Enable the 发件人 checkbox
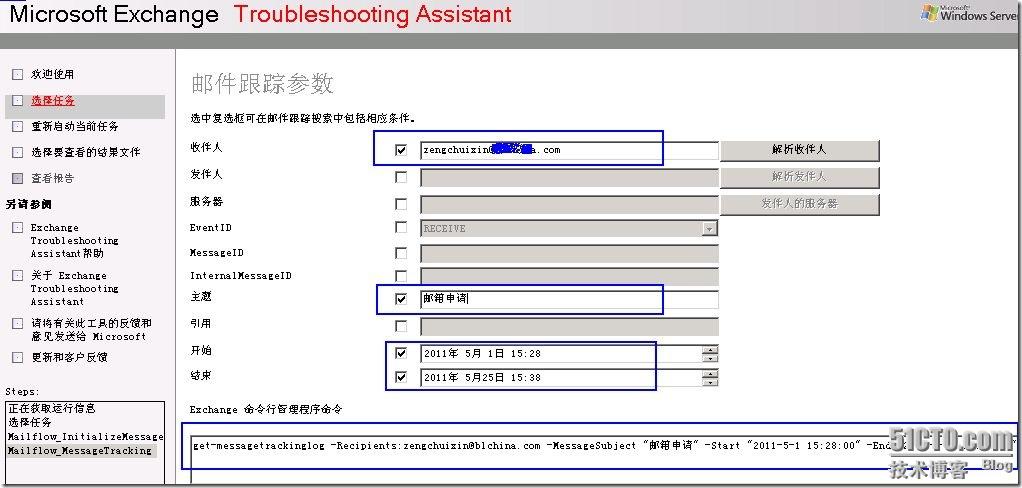Viewport: 1022px width, 488px height. pos(401,177)
